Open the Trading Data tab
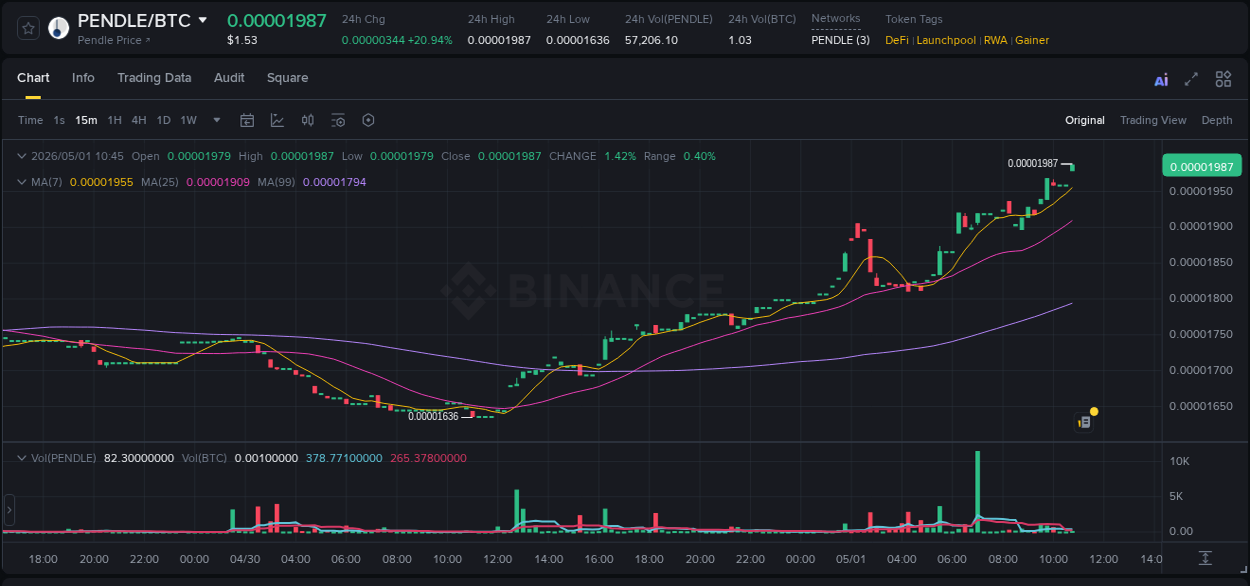The width and height of the screenshot is (1250, 586). 154,78
